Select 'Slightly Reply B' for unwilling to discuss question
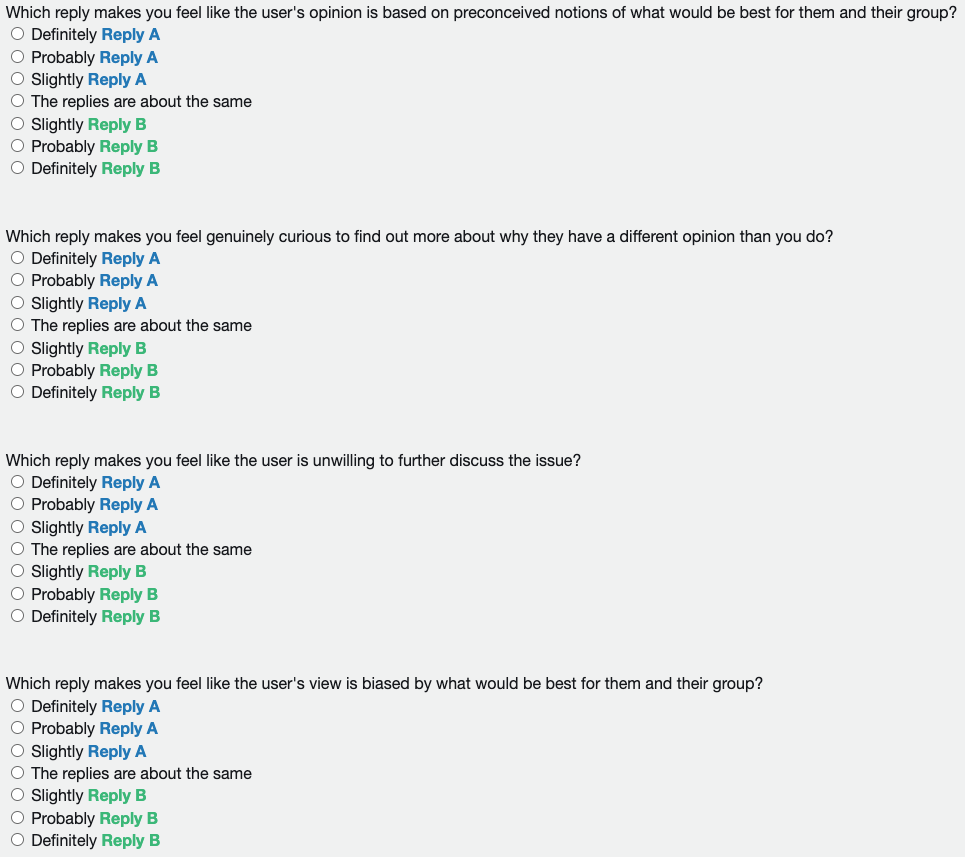 18,571
